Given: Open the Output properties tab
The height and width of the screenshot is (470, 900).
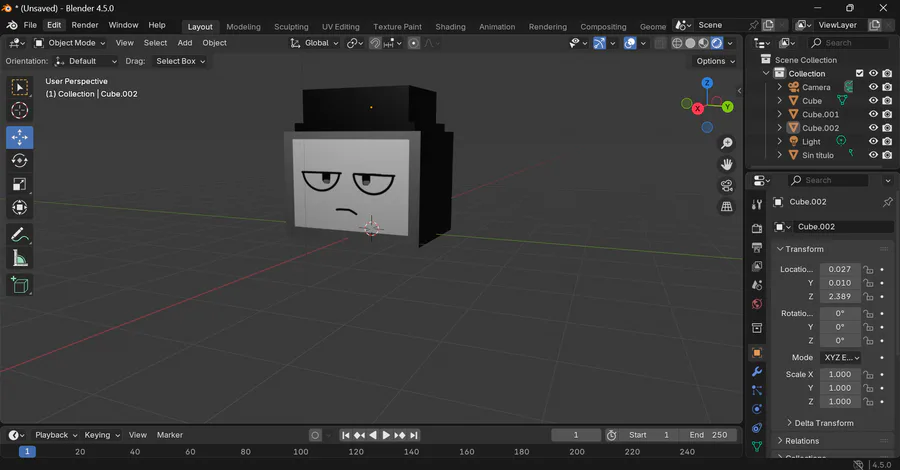Looking at the screenshot, I should tap(757, 247).
